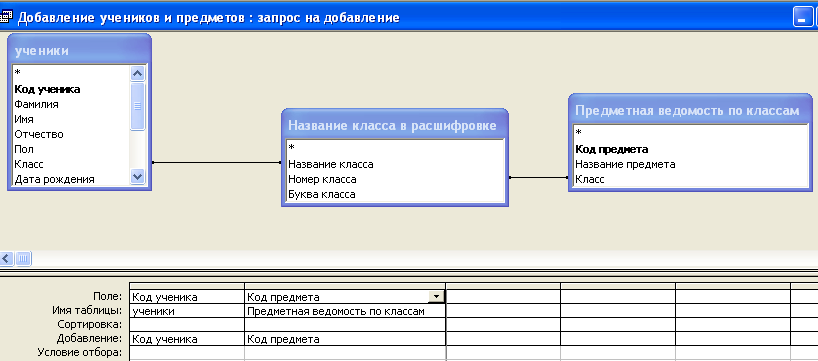818x361 pixels.
Task: Select Пол field in ученики table
Action: pos(24,149)
